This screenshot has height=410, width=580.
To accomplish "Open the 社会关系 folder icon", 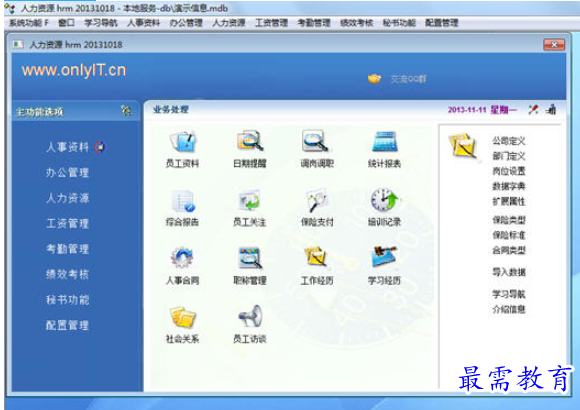I will click(183, 317).
